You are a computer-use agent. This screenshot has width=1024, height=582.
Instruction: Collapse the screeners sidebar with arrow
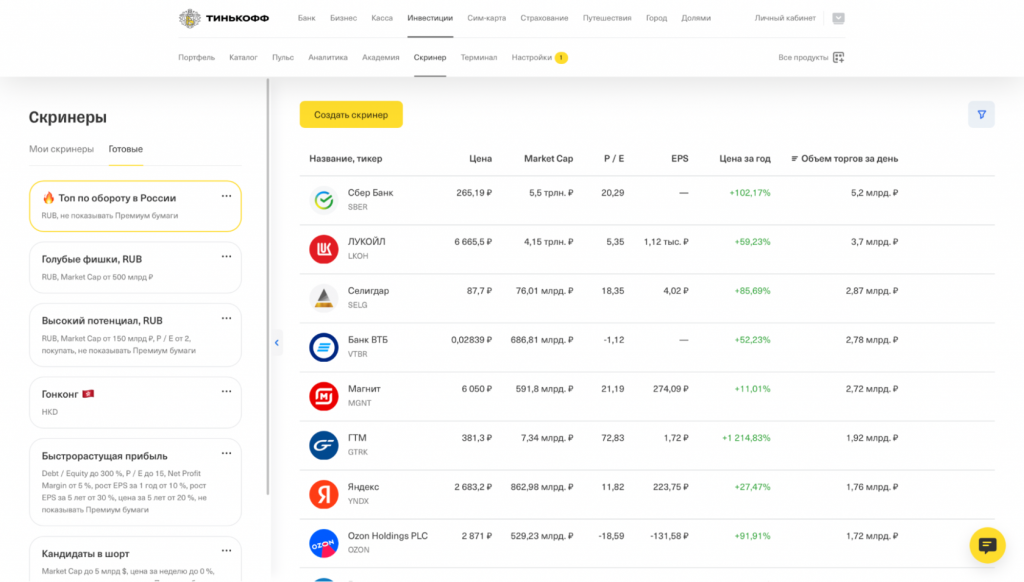(277, 342)
